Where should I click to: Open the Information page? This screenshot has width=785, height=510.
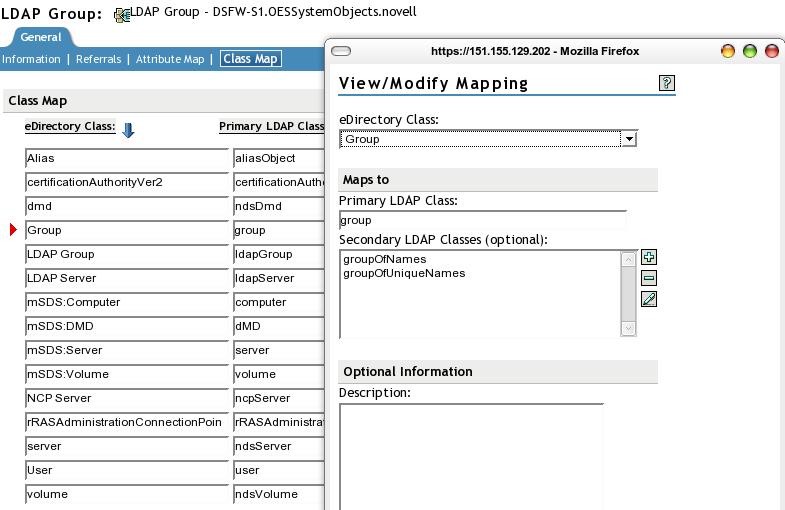pyautogui.click(x=31, y=59)
